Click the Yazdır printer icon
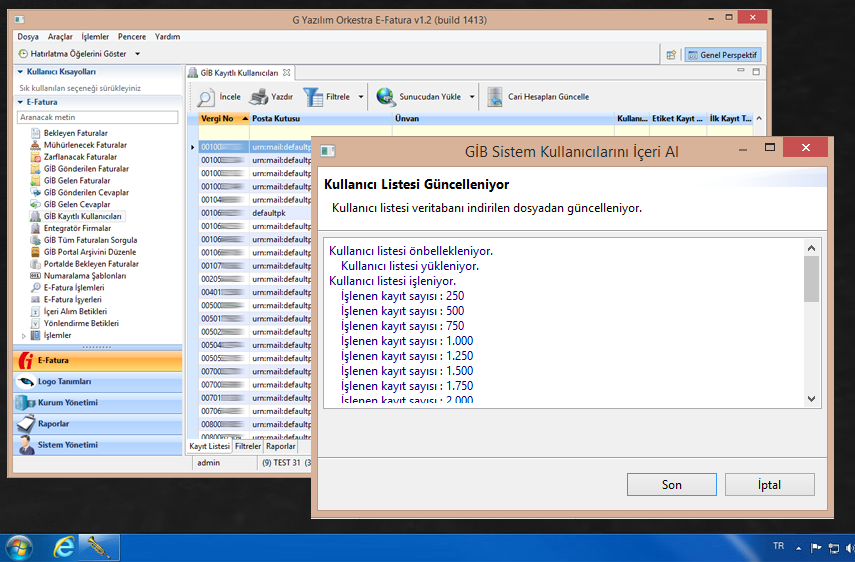855x562 pixels. tap(259, 97)
